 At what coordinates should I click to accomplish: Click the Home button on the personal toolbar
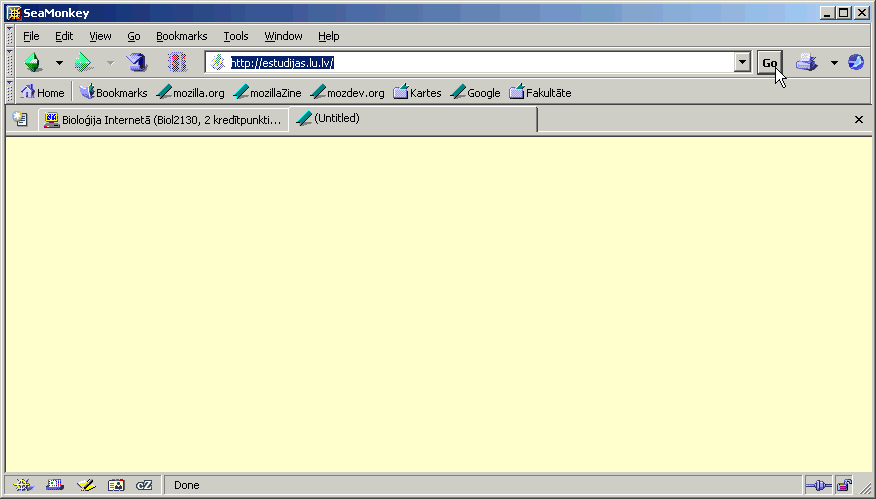(x=42, y=92)
